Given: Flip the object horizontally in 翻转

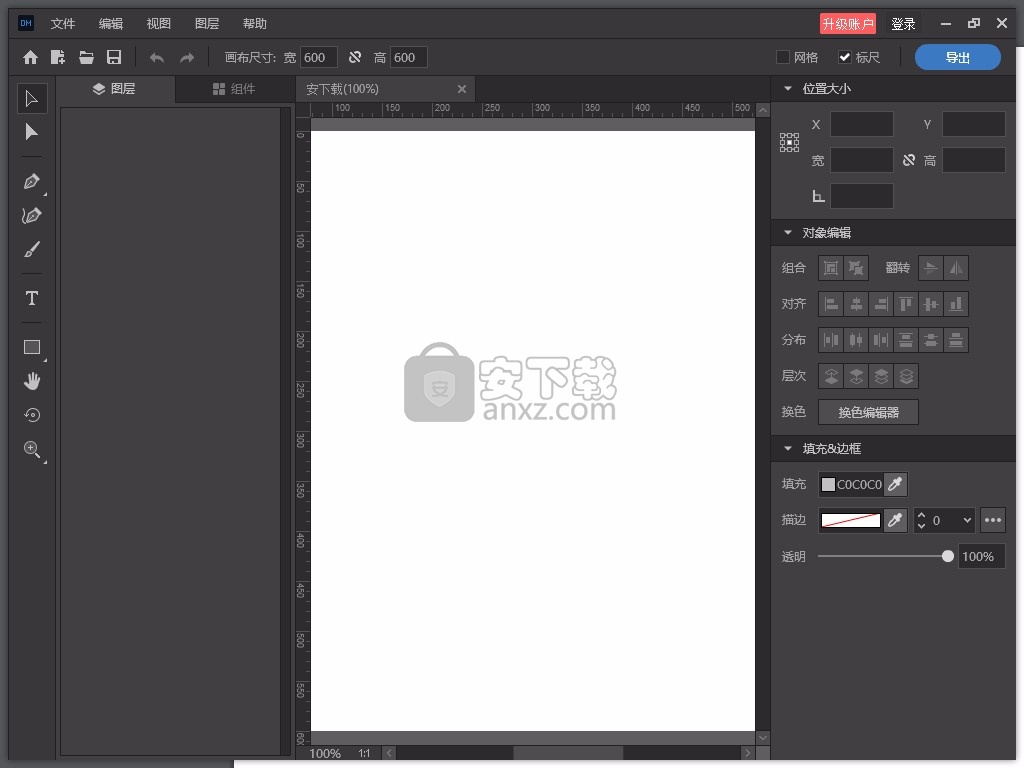Looking at the screenshot, I should pyautogui.click(x=956, y=268).
